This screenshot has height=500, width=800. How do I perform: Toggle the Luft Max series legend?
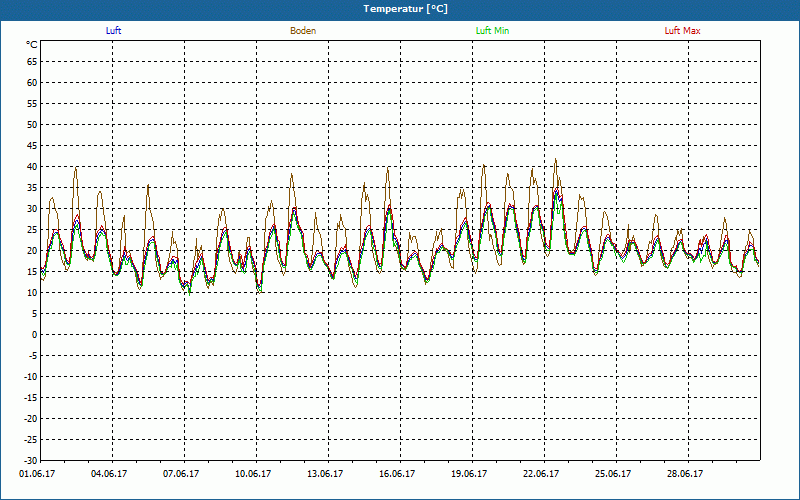point(683,31)
